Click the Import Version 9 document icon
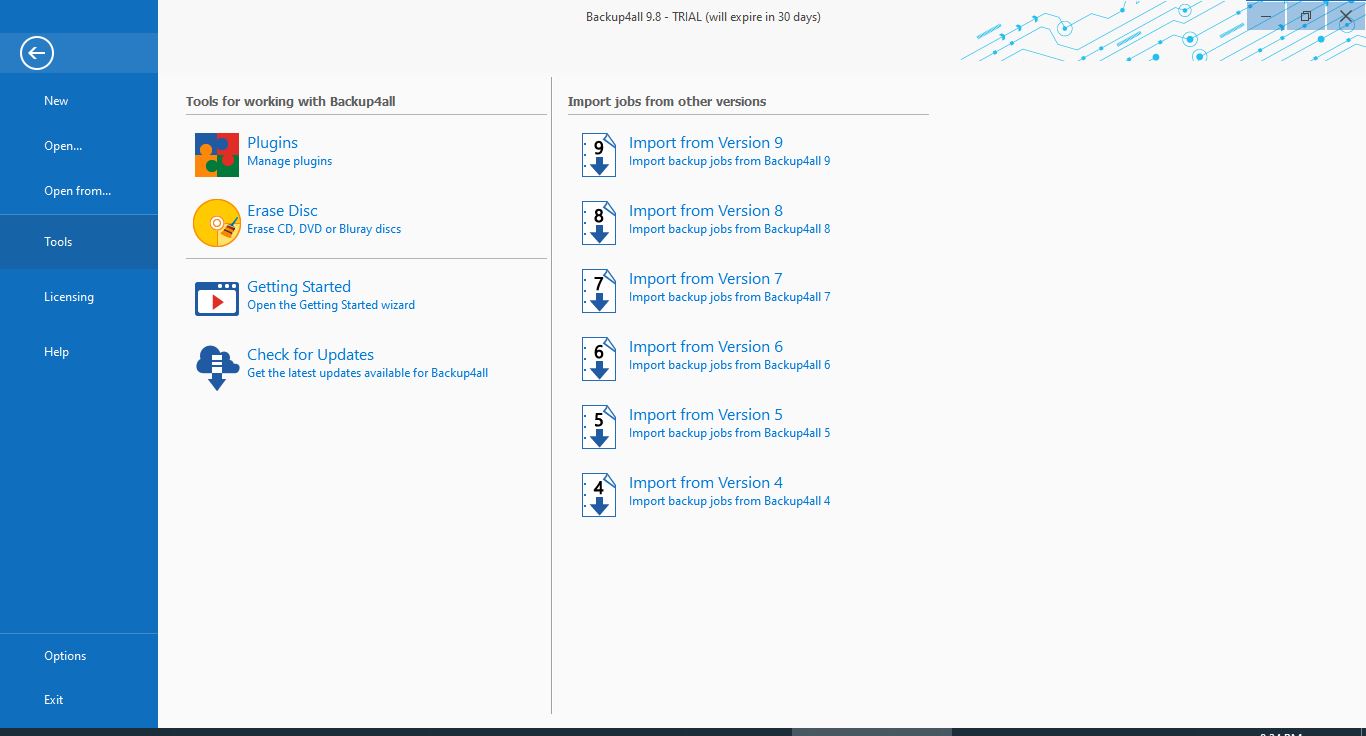 point(599,155)
